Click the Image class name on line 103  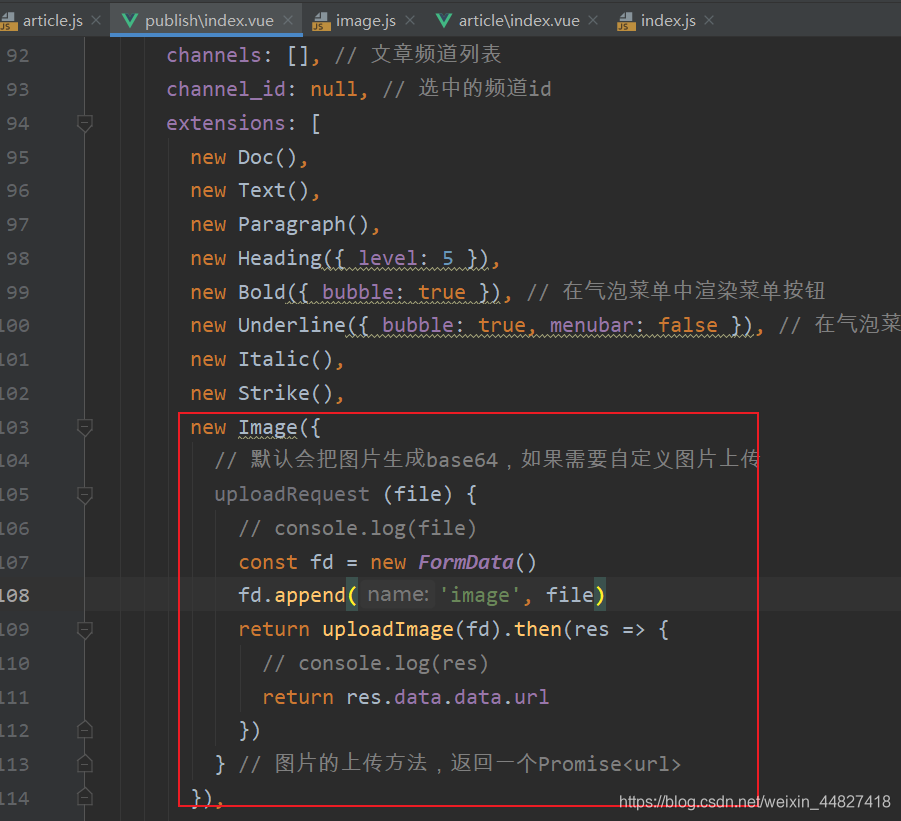coord(267,428)
